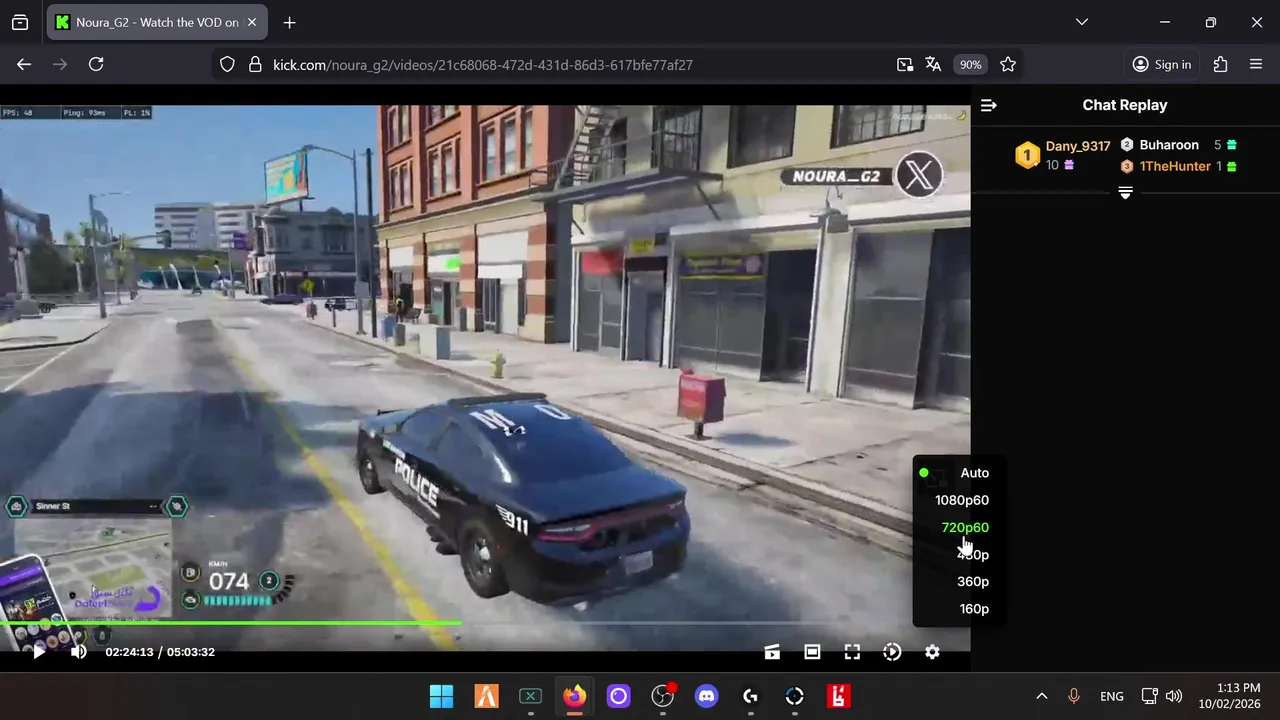Seek on the green video progress bar
The height and width of the screenshot is (720, 1280).
[230, 623]
